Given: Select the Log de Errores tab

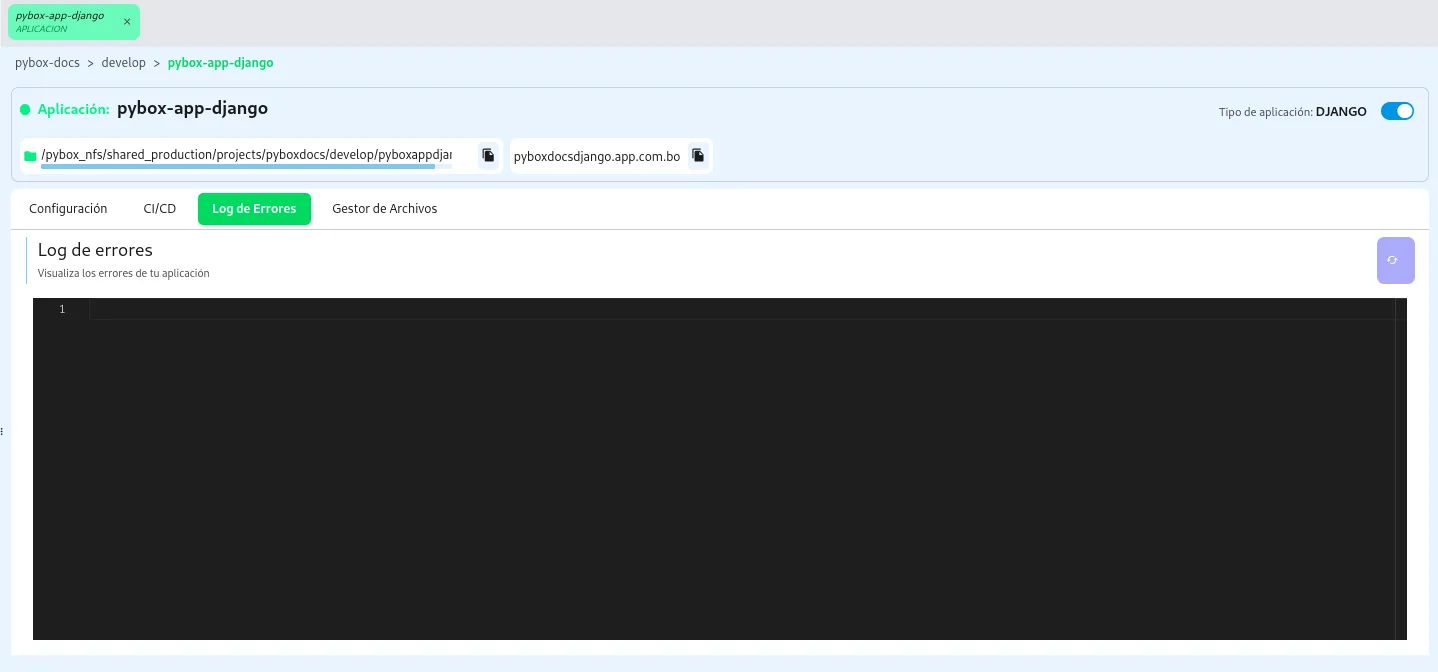Looking at the screenshot, I should coord(254,209).
